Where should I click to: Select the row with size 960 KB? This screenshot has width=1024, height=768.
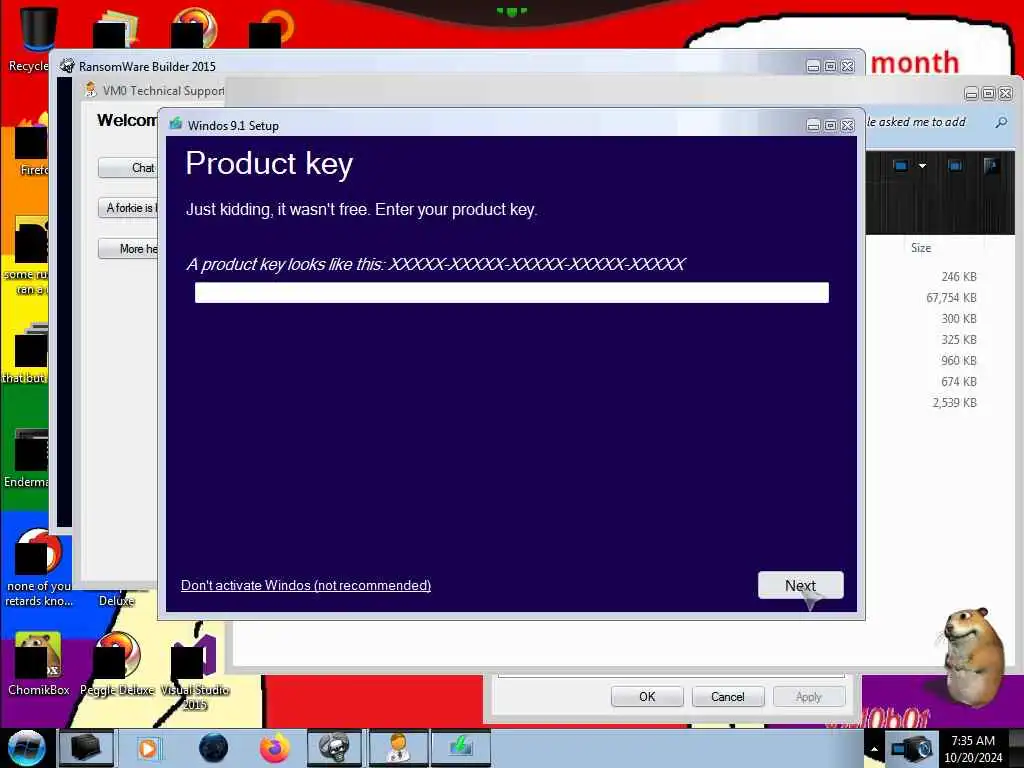(x=958, y=360)
